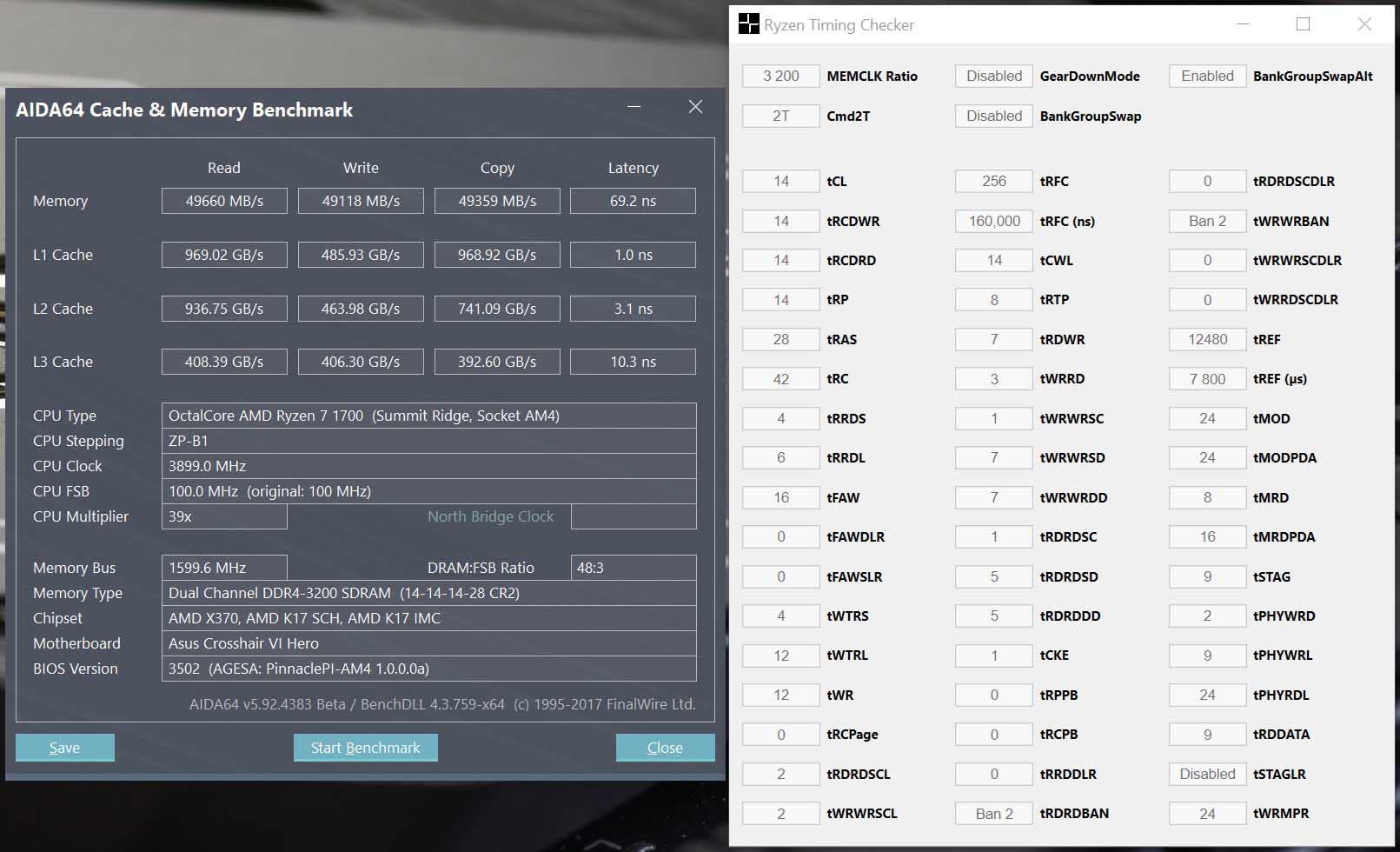Screen dimensions: 1400x852
Task: Click the tWRWRSCL value box
Action: [x=781, y=814]
